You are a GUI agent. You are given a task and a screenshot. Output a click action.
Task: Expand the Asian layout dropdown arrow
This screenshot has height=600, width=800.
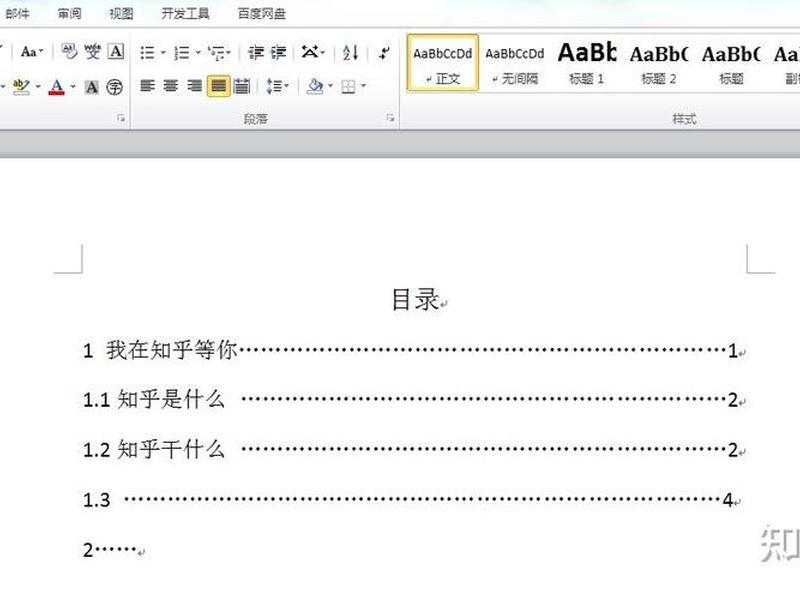pos(322,52)
